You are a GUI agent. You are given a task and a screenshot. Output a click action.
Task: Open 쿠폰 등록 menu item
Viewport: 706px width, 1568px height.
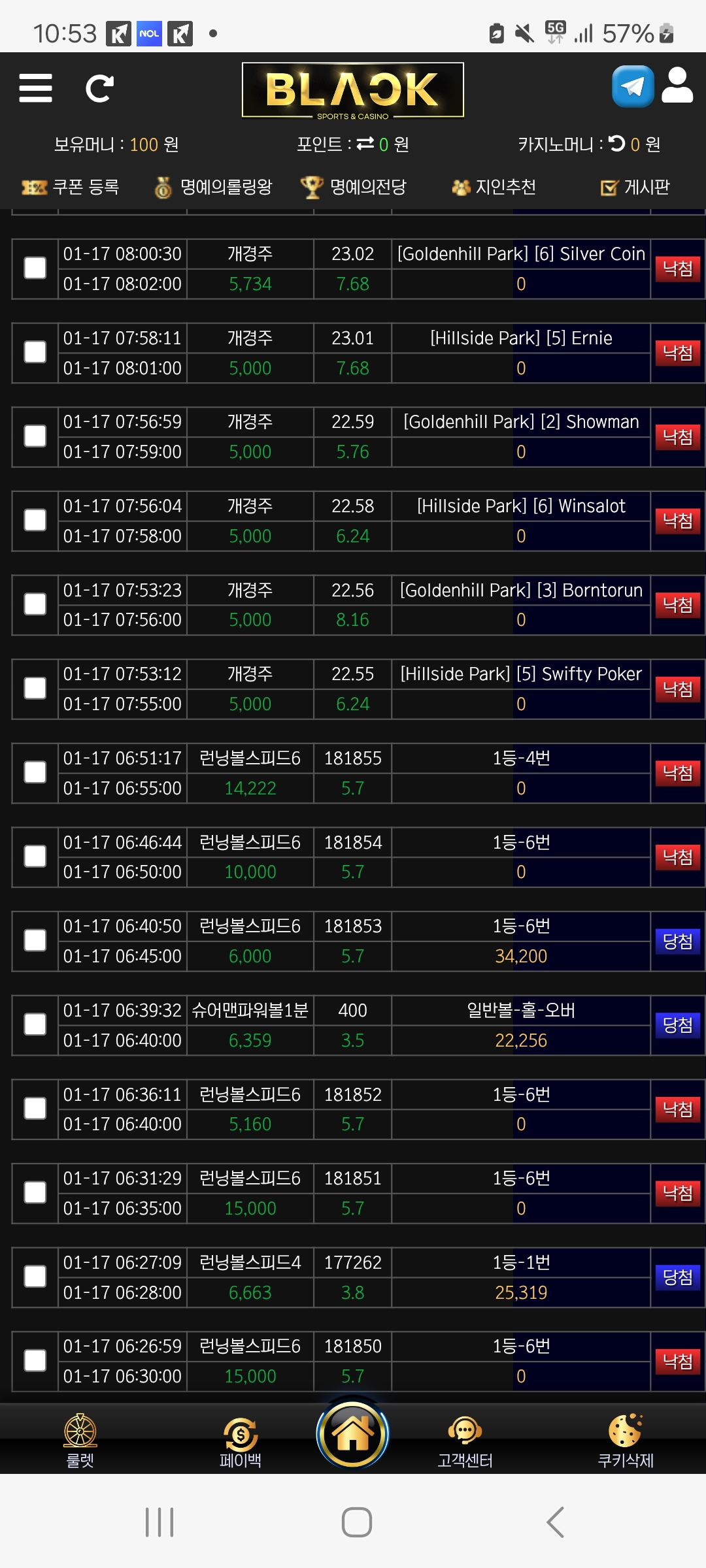(x=71, y=188)
